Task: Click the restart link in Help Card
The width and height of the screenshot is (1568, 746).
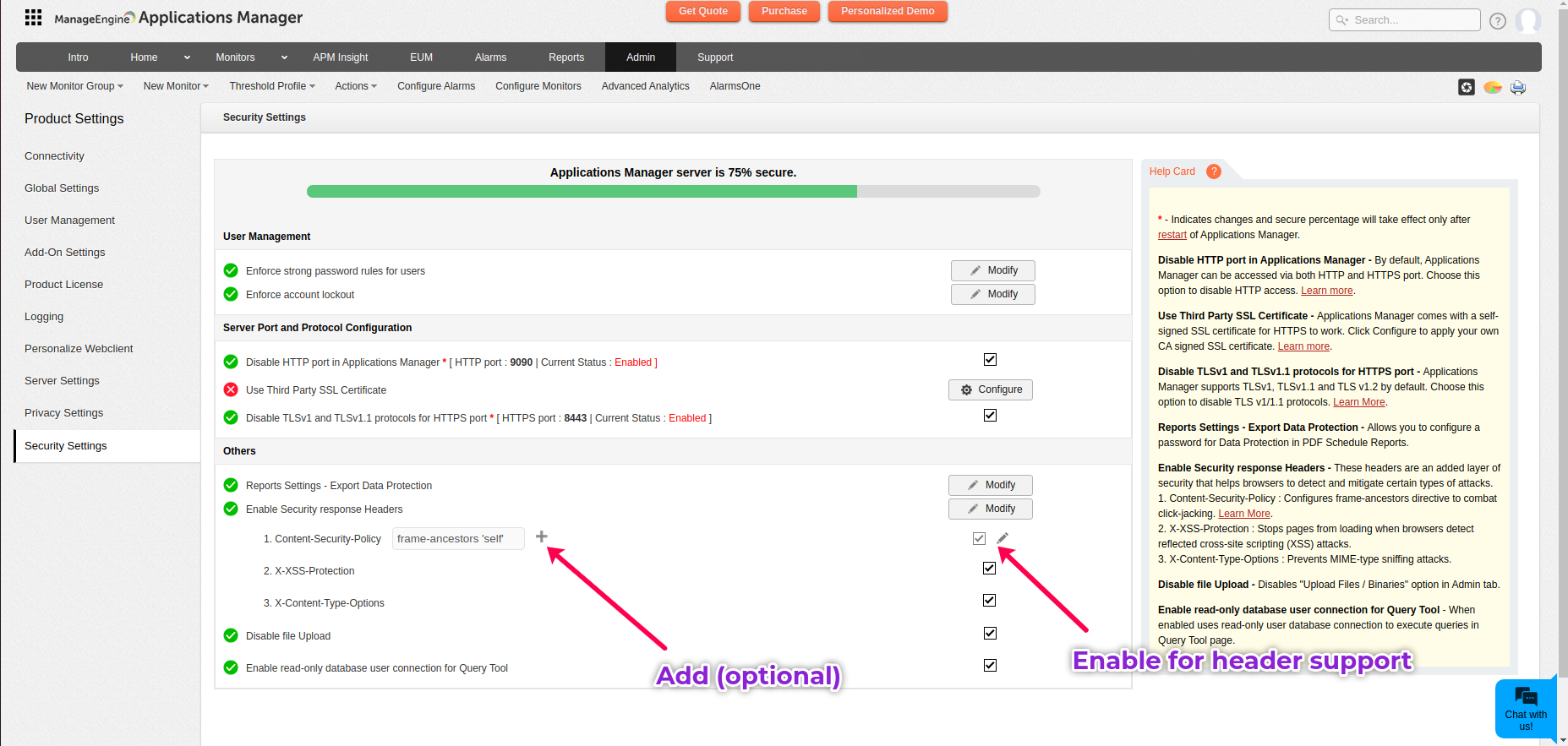Action: (x=1172, y=235)
